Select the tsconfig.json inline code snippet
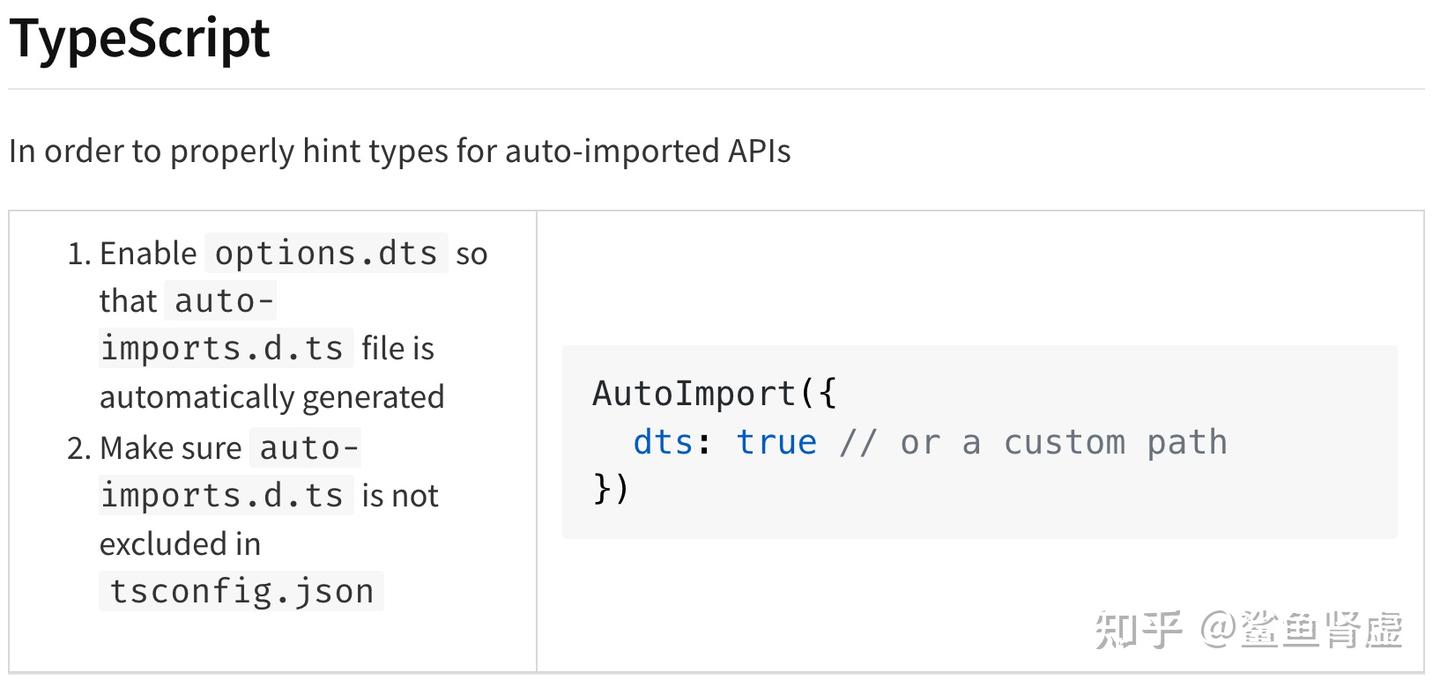 click(240, 590)
